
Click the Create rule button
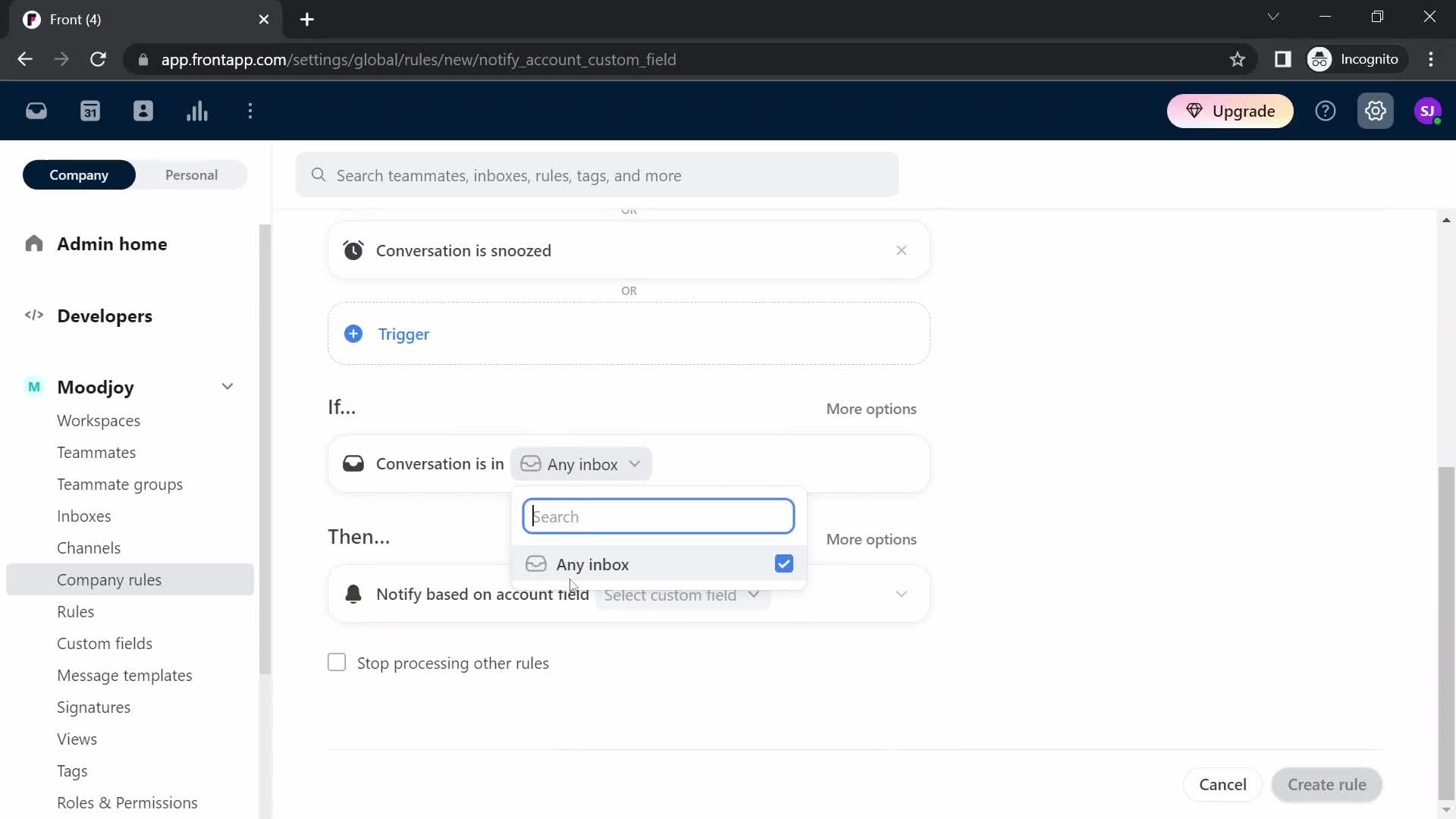point(1326,784)
